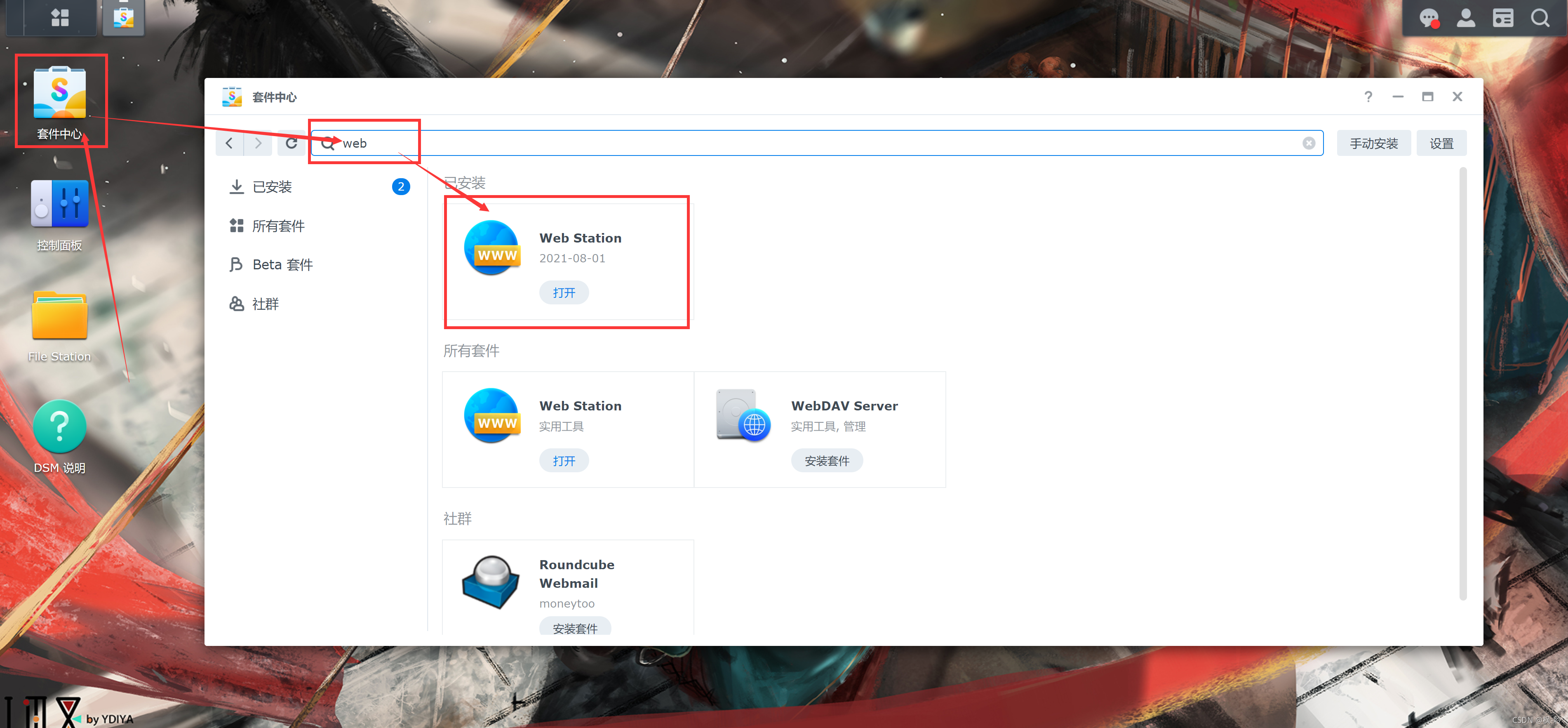
Task: Click the moneytoo author text
Action: [x=567, y=603]
